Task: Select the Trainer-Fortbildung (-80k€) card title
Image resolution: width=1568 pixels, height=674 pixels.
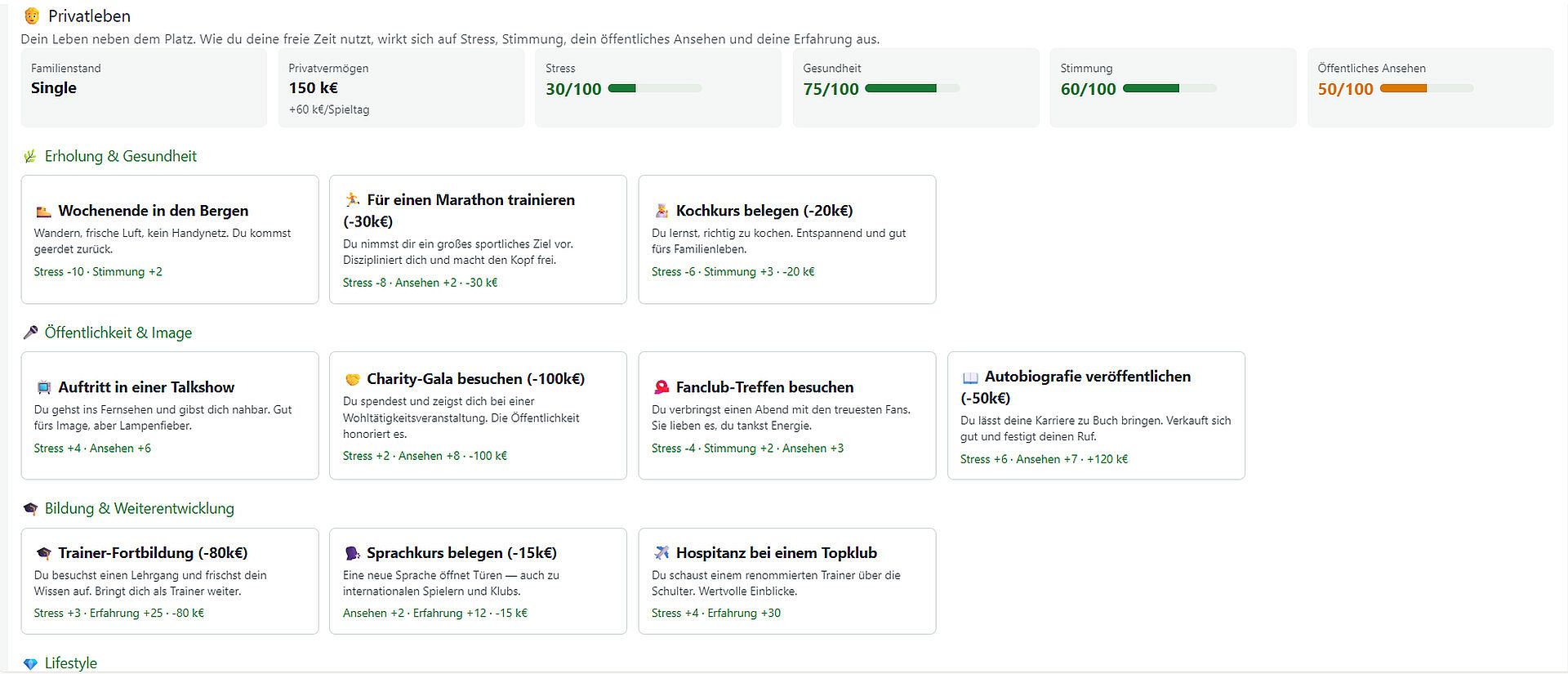Action: (153, 553)
